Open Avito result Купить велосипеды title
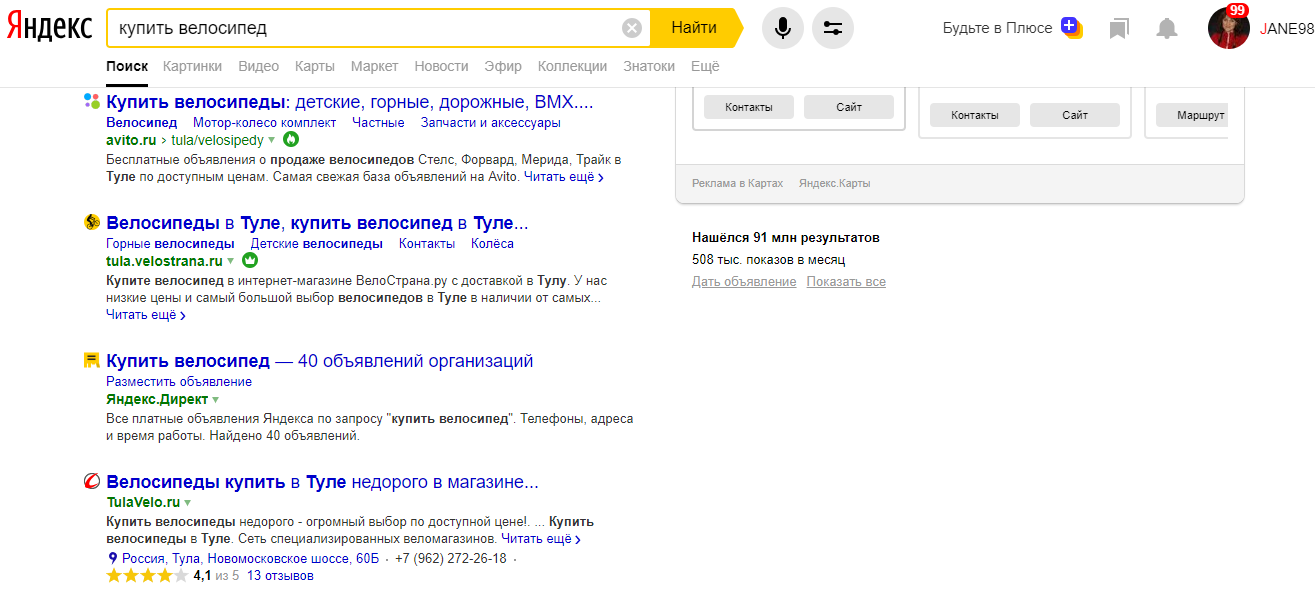Screen dimensions: 1315x596 tap(350, 101)
